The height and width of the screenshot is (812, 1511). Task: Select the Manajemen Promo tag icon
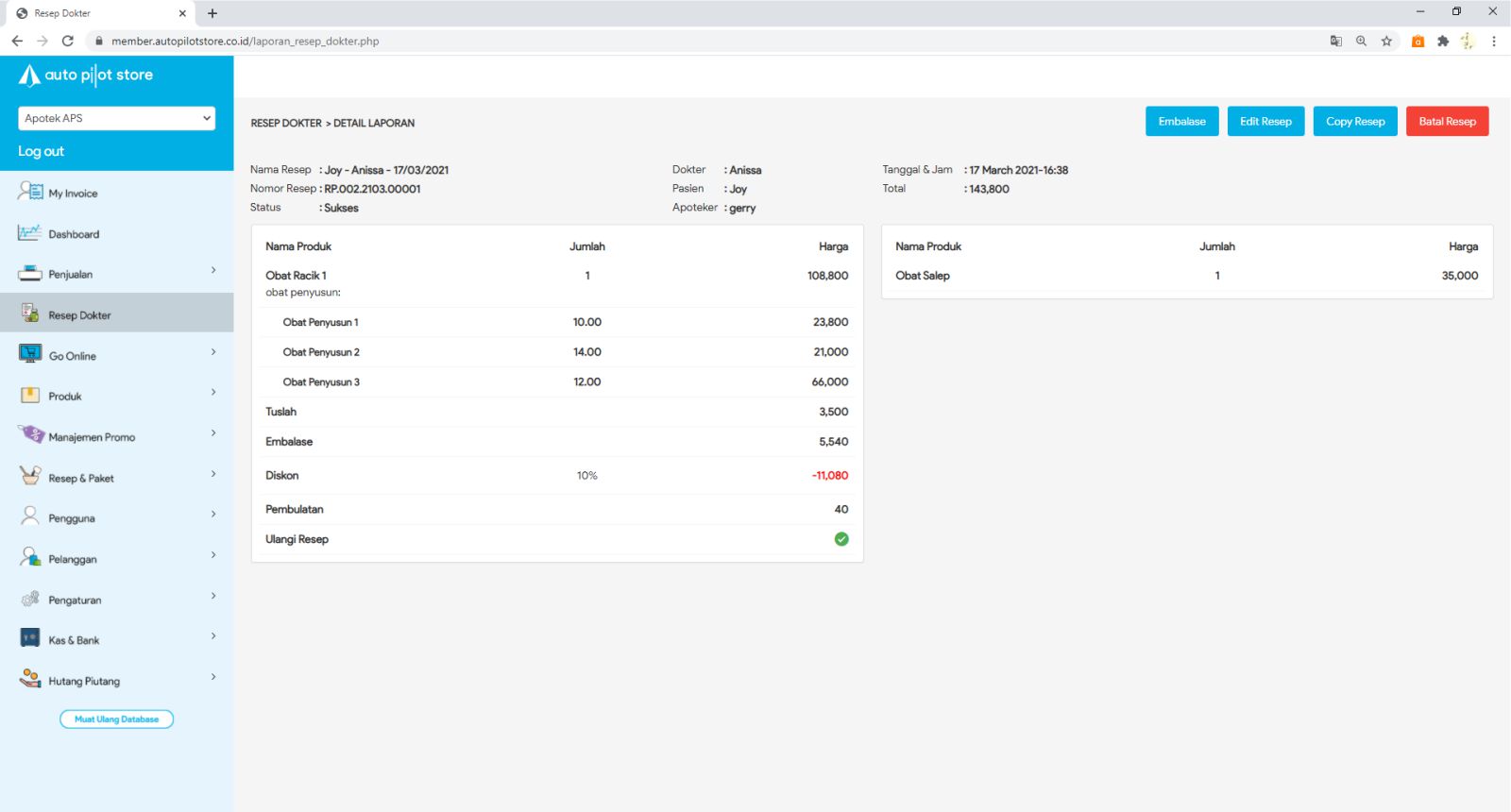pos(31,435)
